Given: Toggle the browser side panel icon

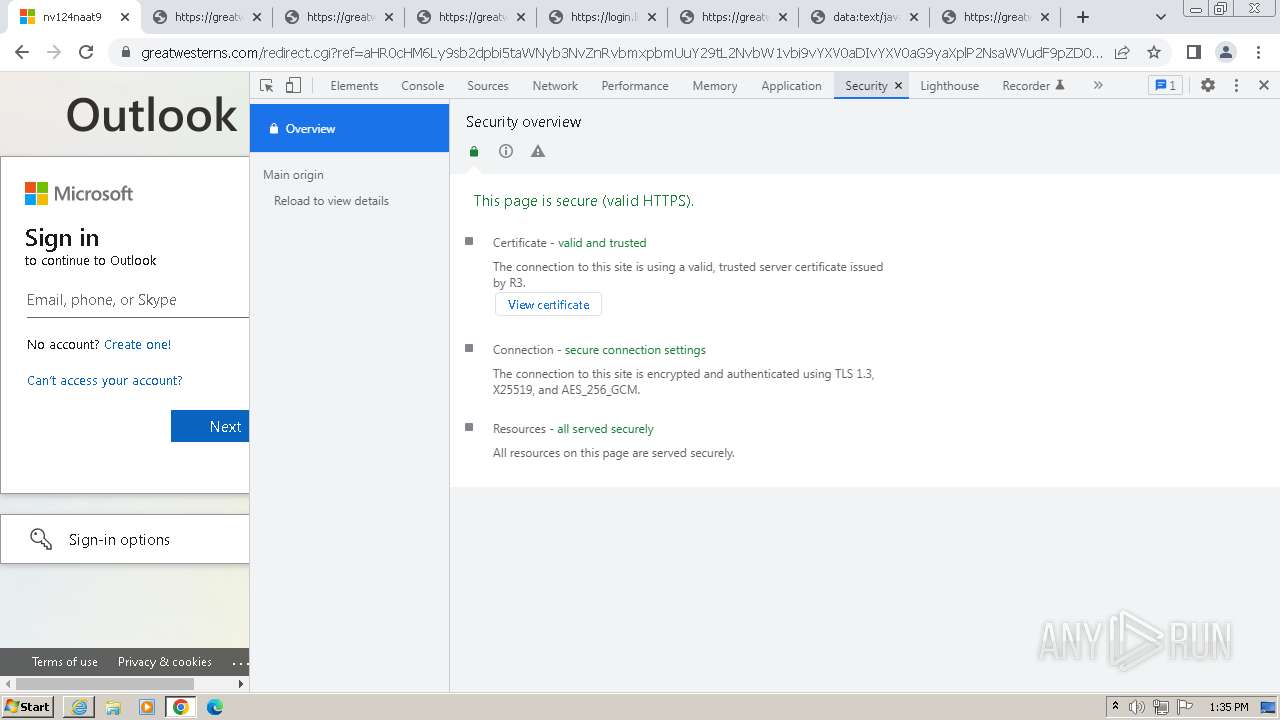Looking at the screenshot, I should tap(1194, 53).
